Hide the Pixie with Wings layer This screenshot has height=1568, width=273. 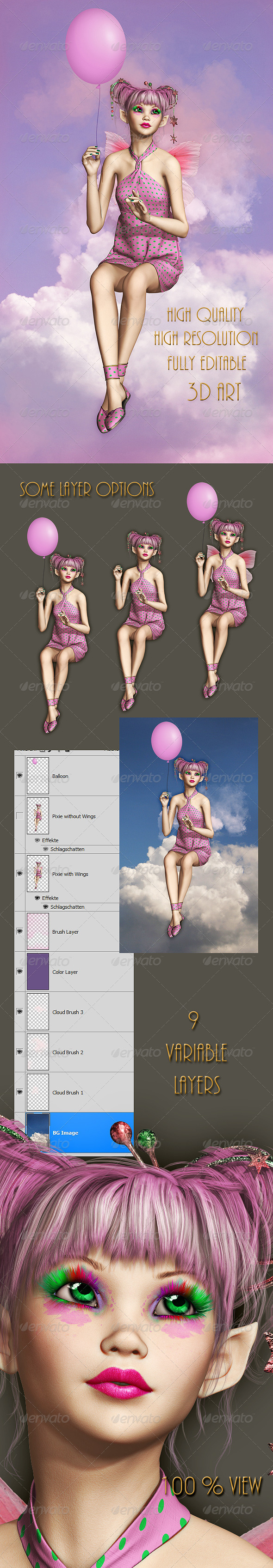(19, 874)
